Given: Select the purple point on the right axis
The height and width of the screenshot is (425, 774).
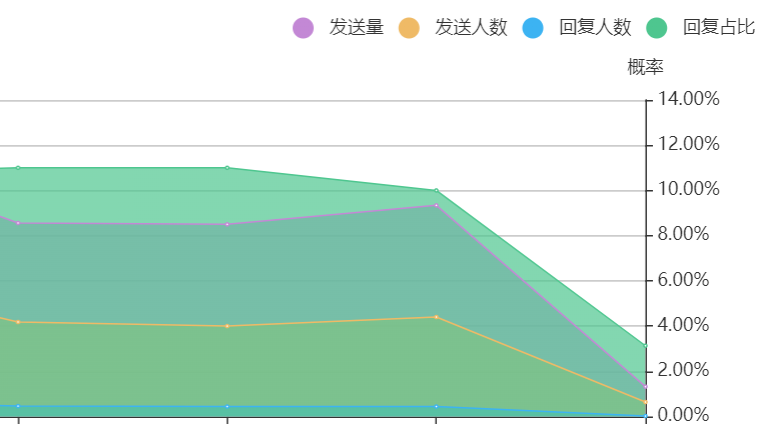Looking at the screenshot, I should (x=646, y=386).
